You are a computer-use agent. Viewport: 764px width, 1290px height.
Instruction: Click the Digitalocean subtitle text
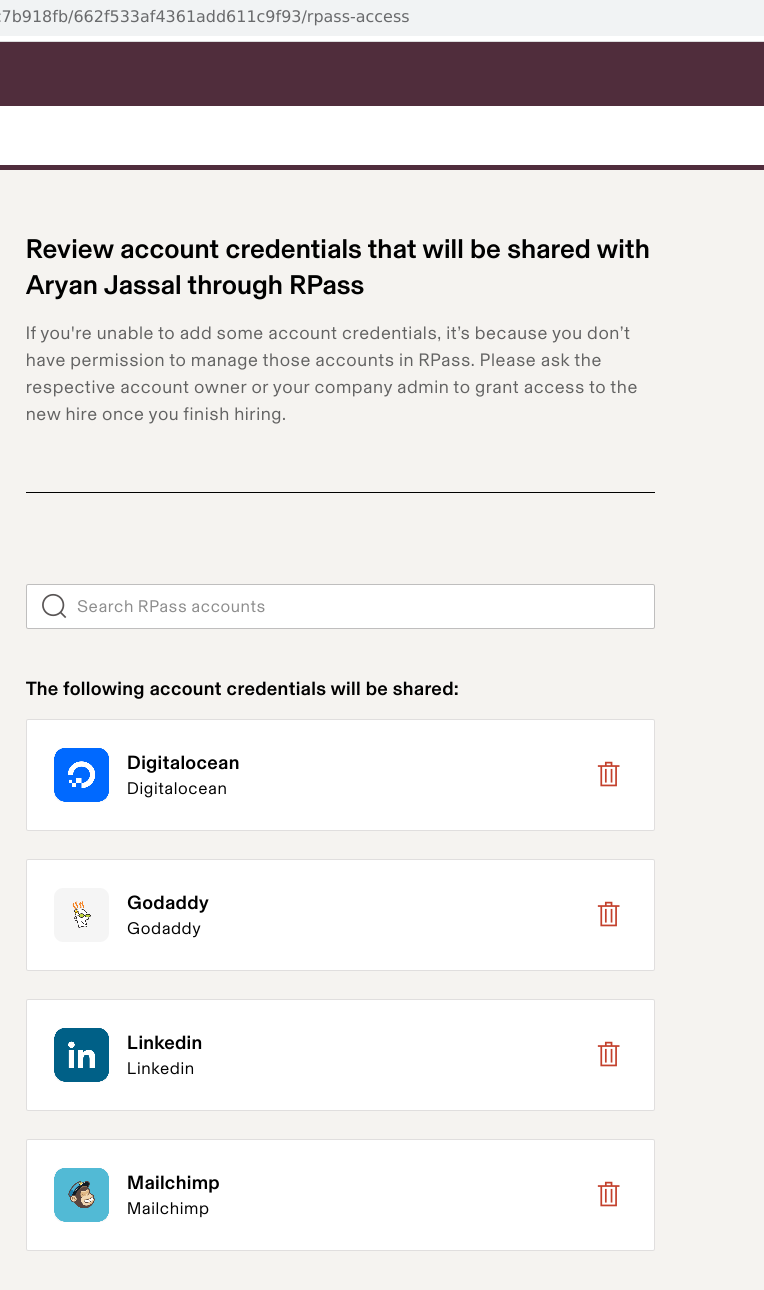point(177,789)
